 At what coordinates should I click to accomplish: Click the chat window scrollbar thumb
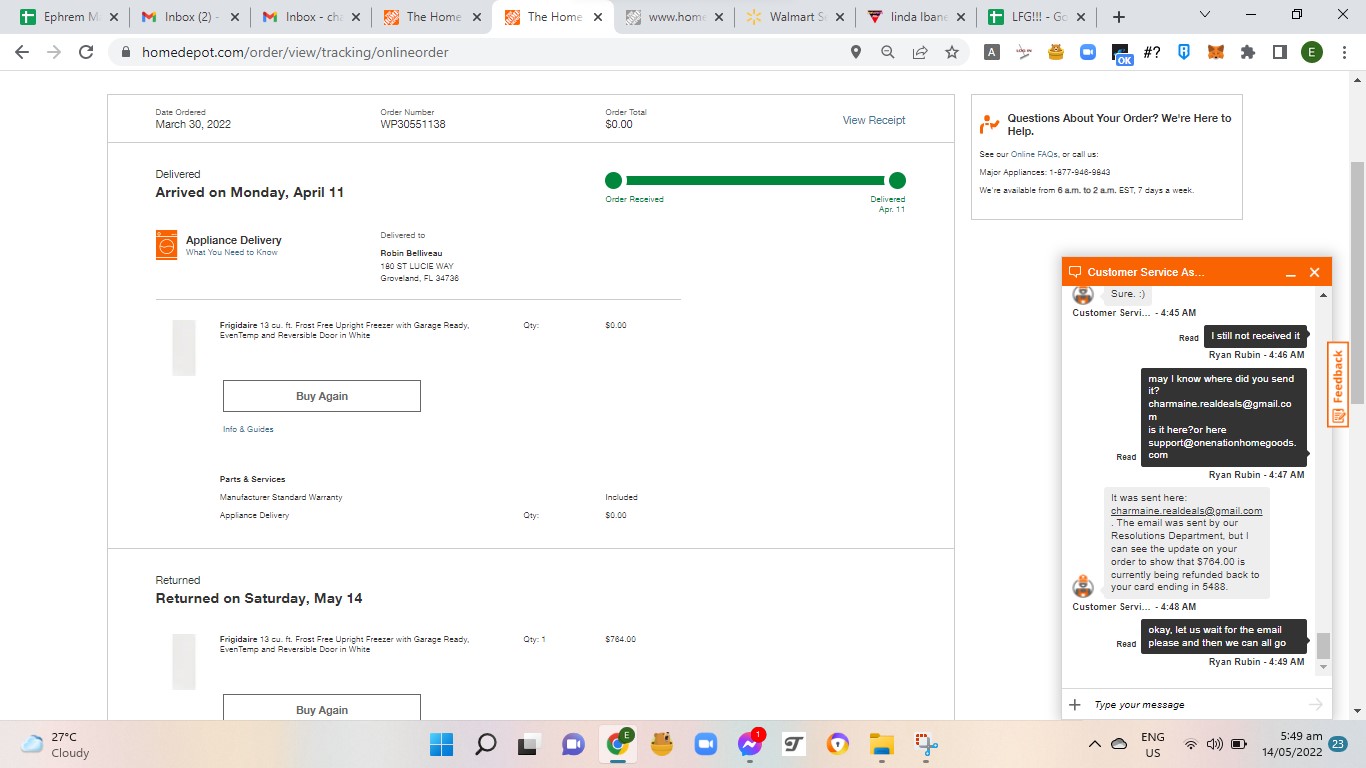pyautogui.click(x=1323, y=646)
